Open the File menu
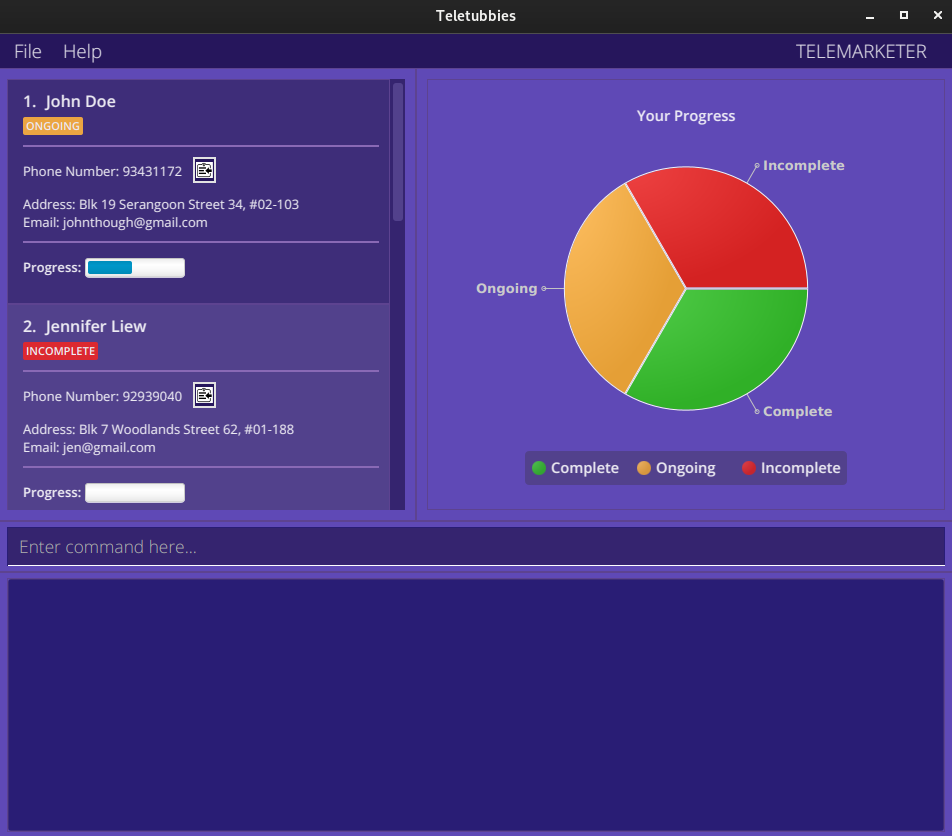This screenshot has width=952, height=836. coord(28,52)
